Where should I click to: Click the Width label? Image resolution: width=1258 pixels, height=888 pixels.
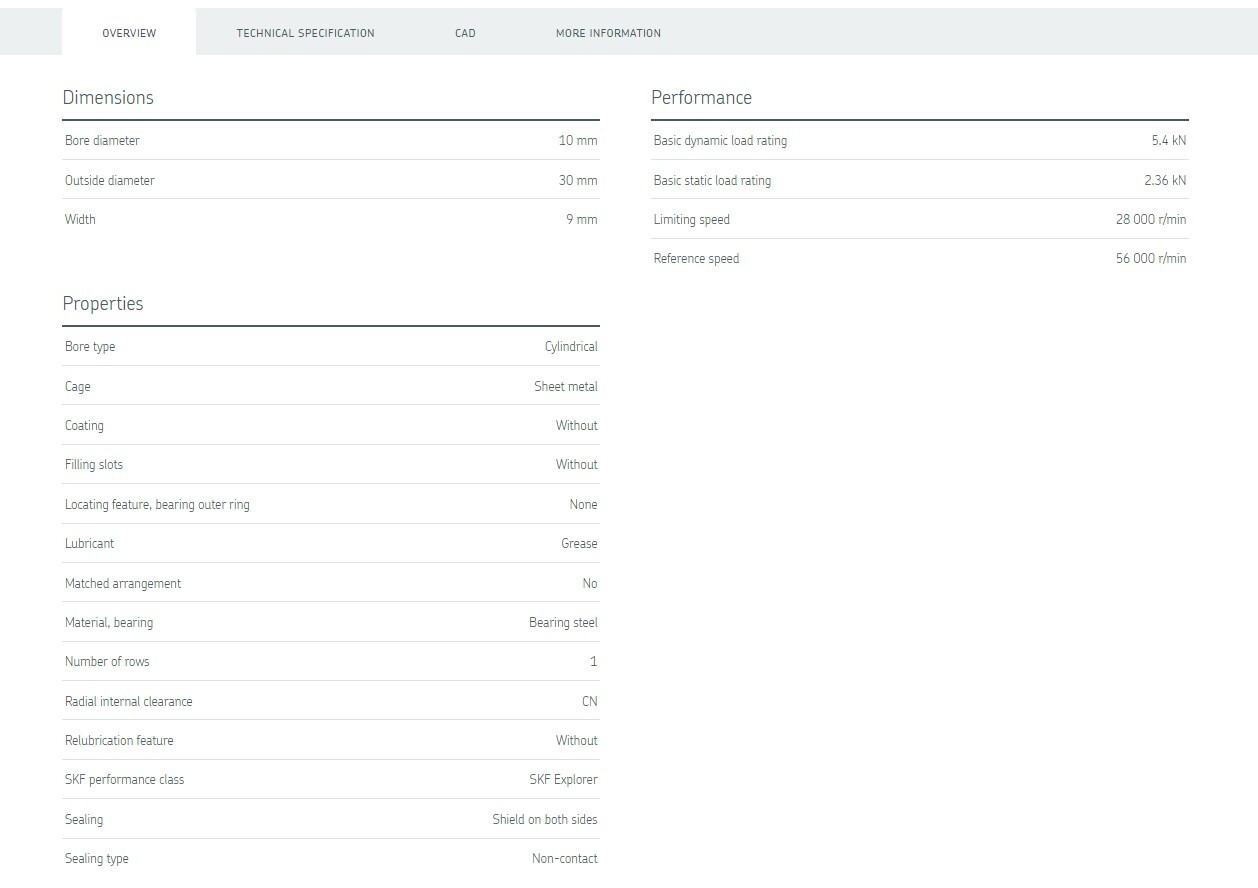(x=80, y=219)
